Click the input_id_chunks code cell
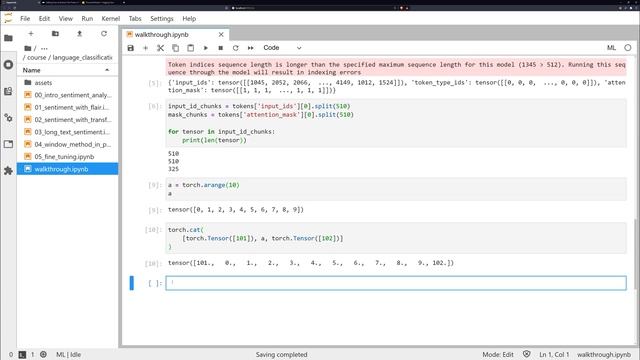 pyautogui.click(x=396, y=123)
